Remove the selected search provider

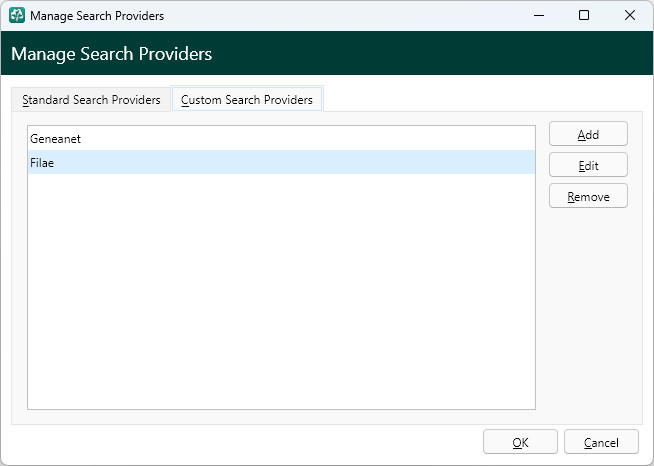click(x=588, y=196)
